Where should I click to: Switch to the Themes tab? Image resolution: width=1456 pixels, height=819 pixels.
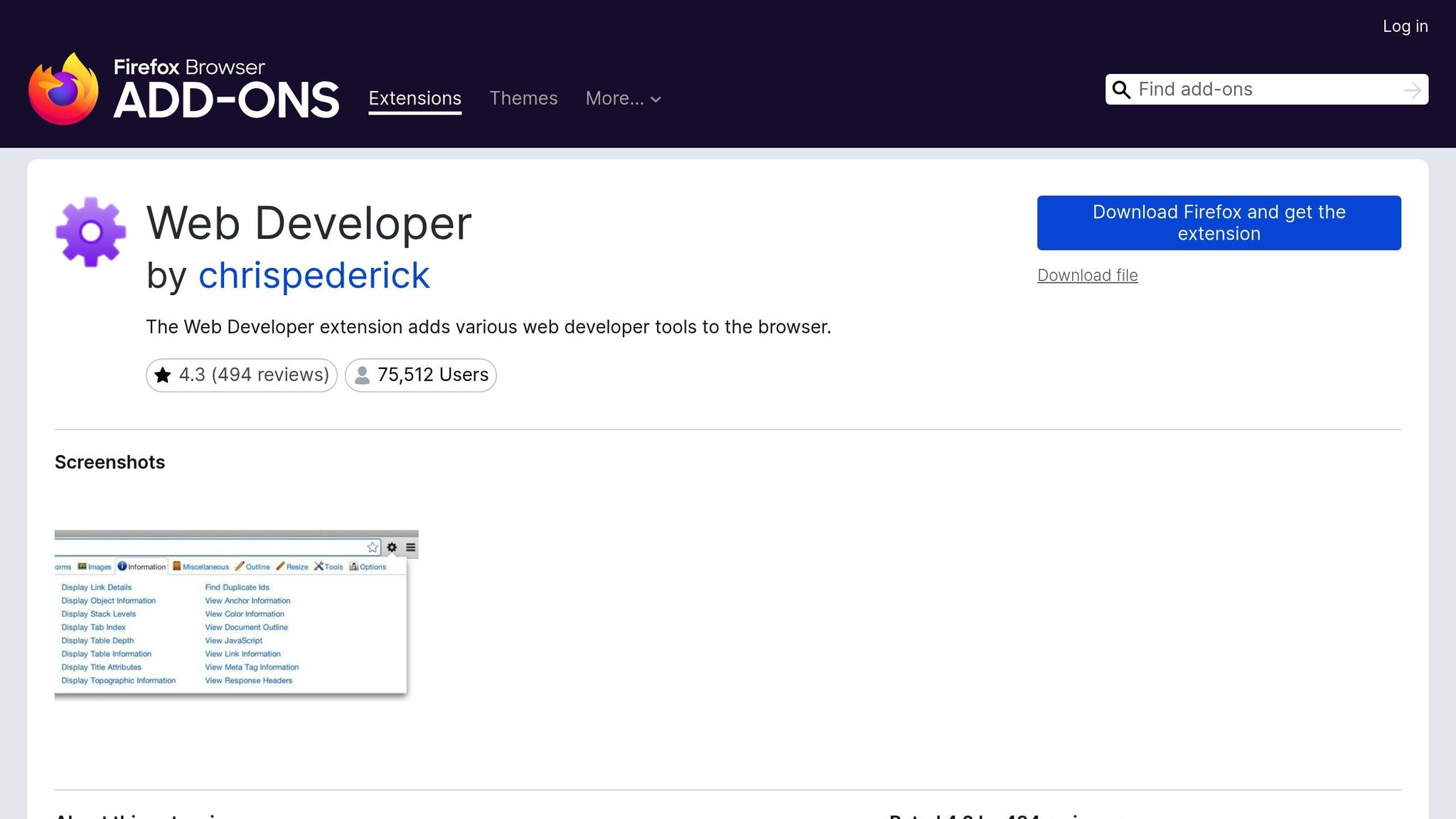click(523, 98)
